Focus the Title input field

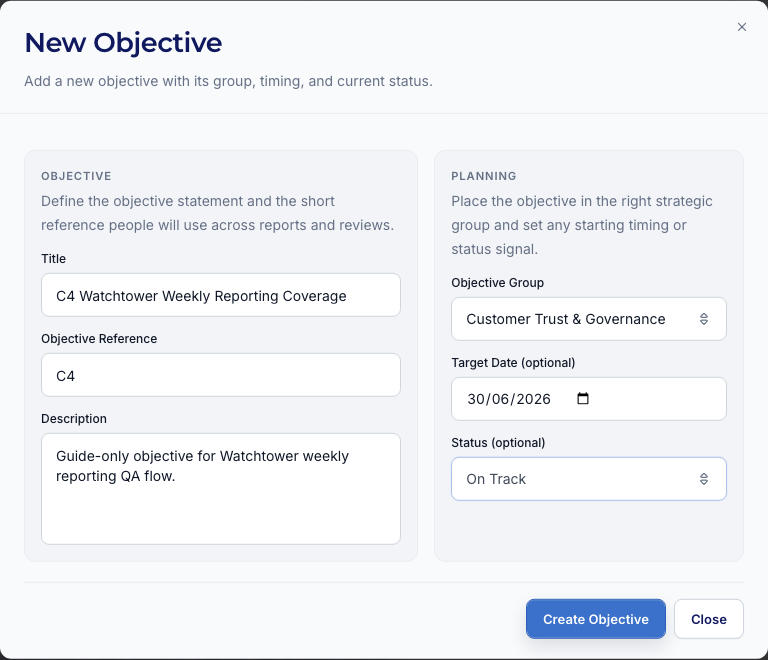click(220, 295)
